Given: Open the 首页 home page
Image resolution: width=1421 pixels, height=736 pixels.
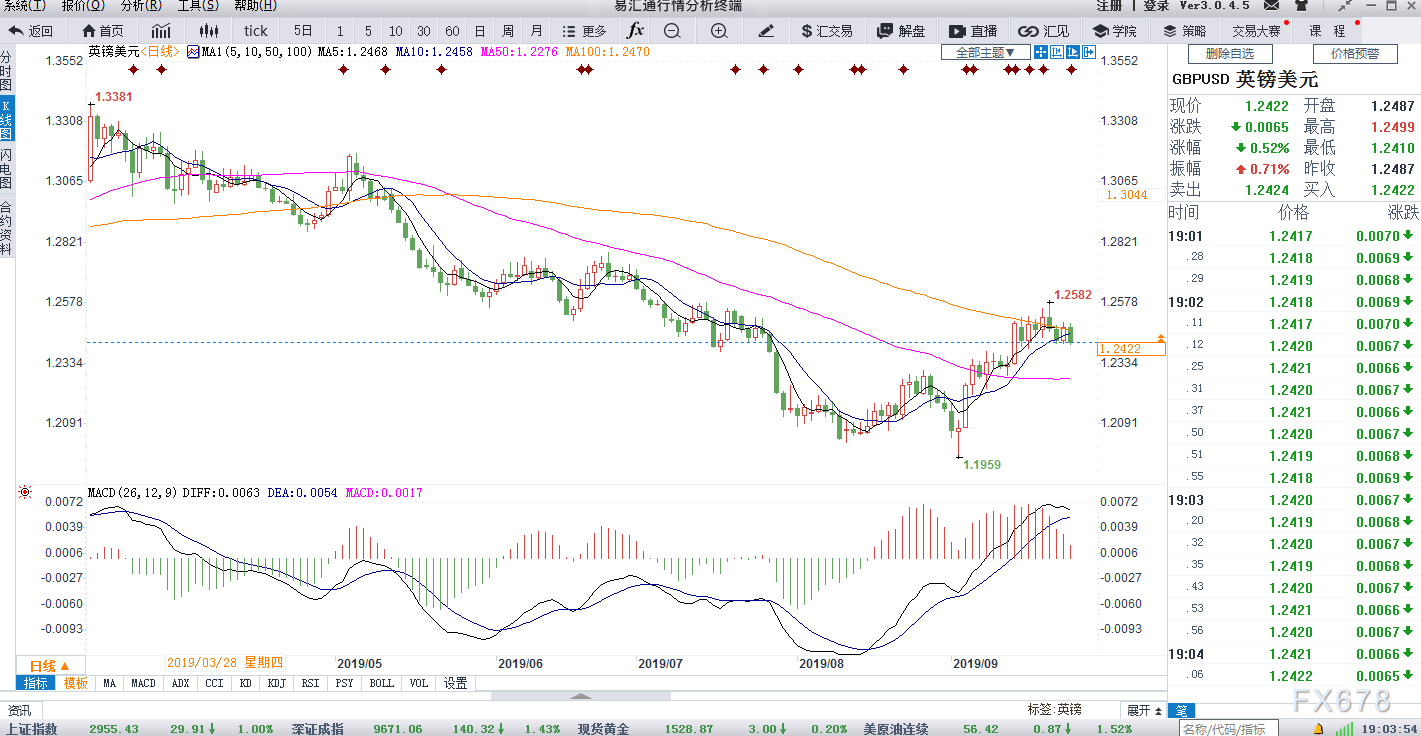Looking at the screenshot, I should pos(103,31).
